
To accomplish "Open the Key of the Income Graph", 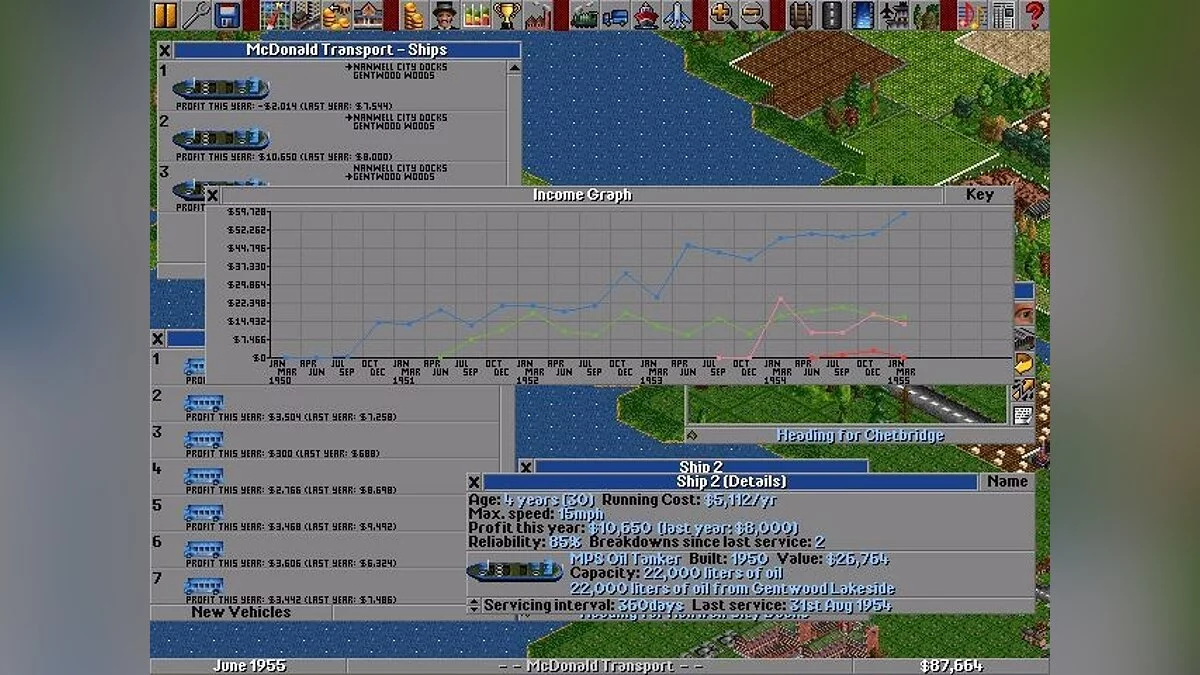I will click(x=979, y=195).
